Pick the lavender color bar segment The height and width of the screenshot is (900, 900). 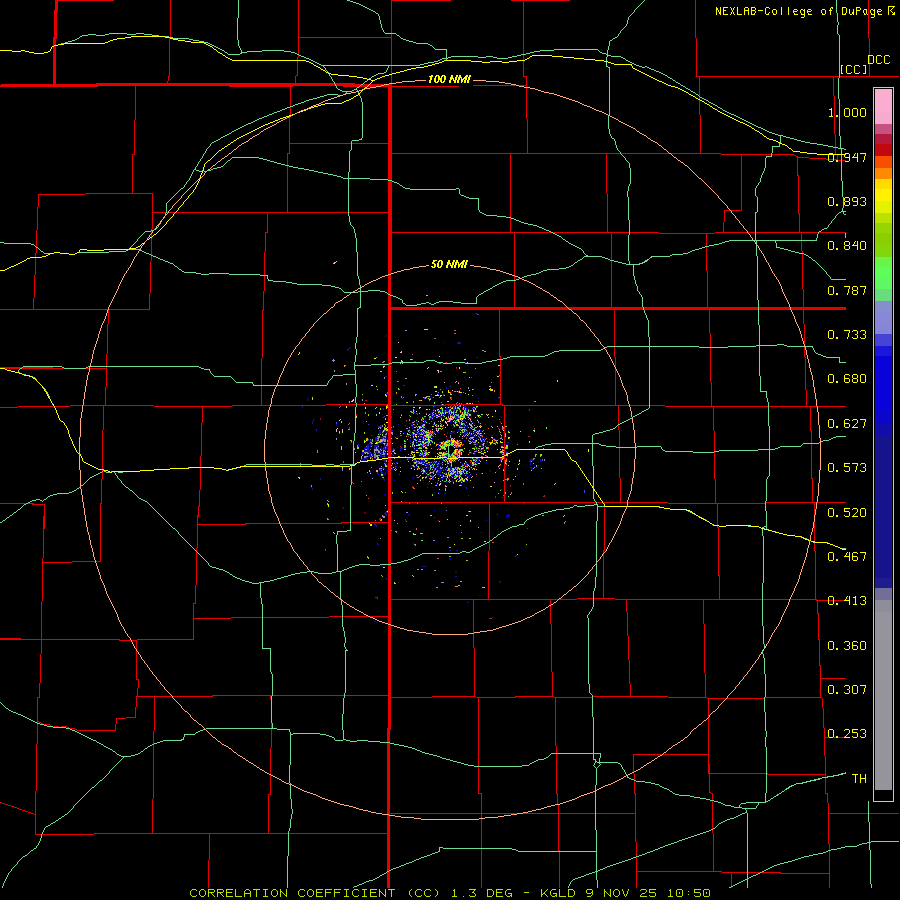coord(883,317)
